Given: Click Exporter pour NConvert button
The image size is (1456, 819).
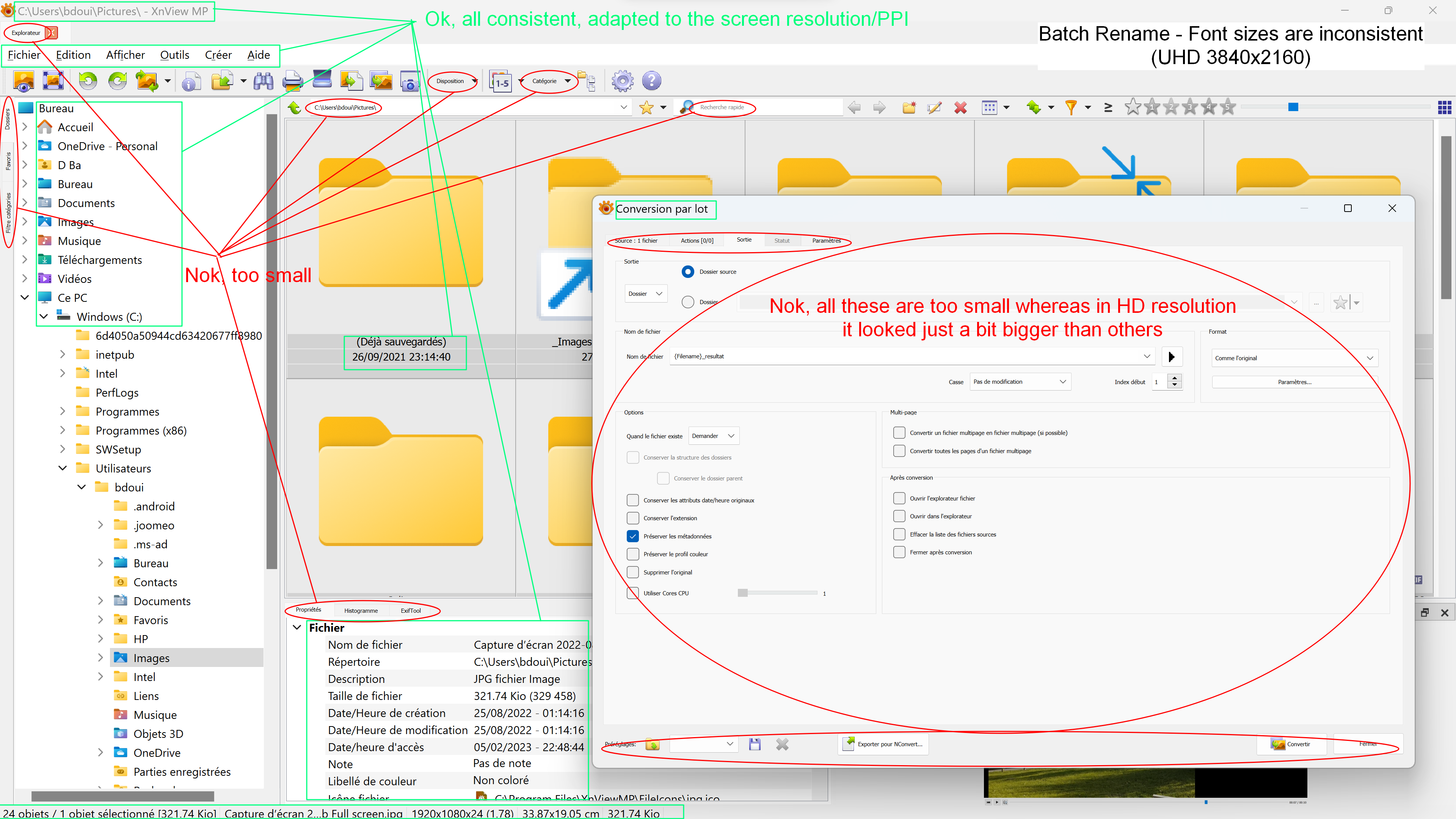Looking at the screenshot, I should point(883,744).
